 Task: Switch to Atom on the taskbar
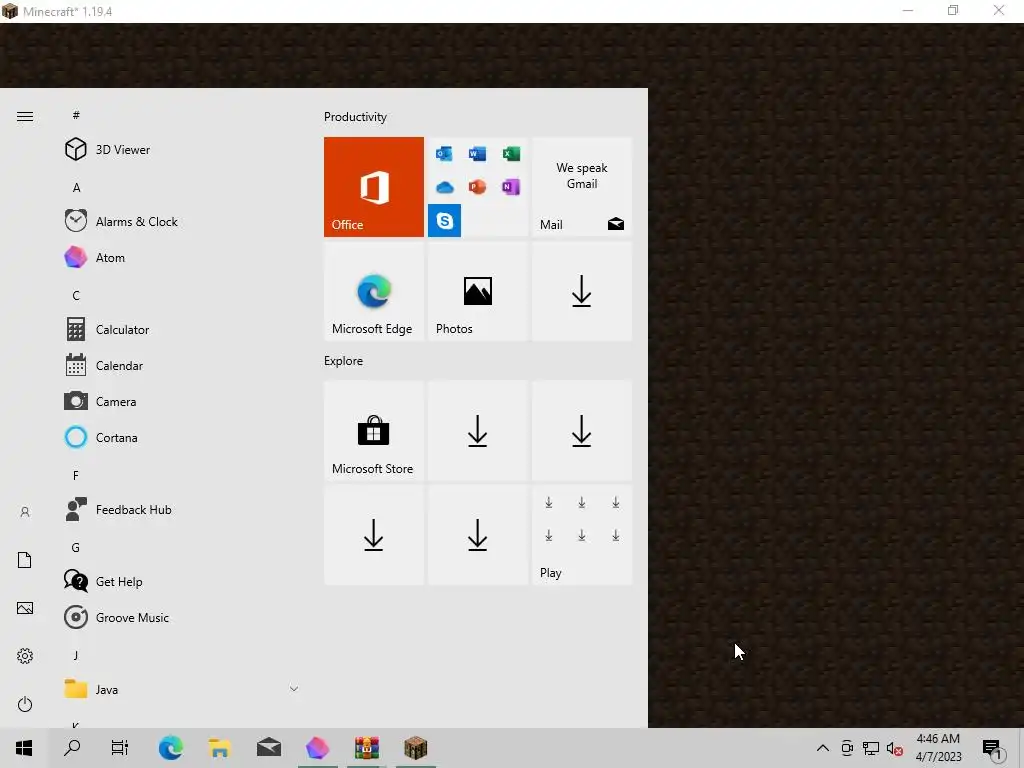click(317, 748)
